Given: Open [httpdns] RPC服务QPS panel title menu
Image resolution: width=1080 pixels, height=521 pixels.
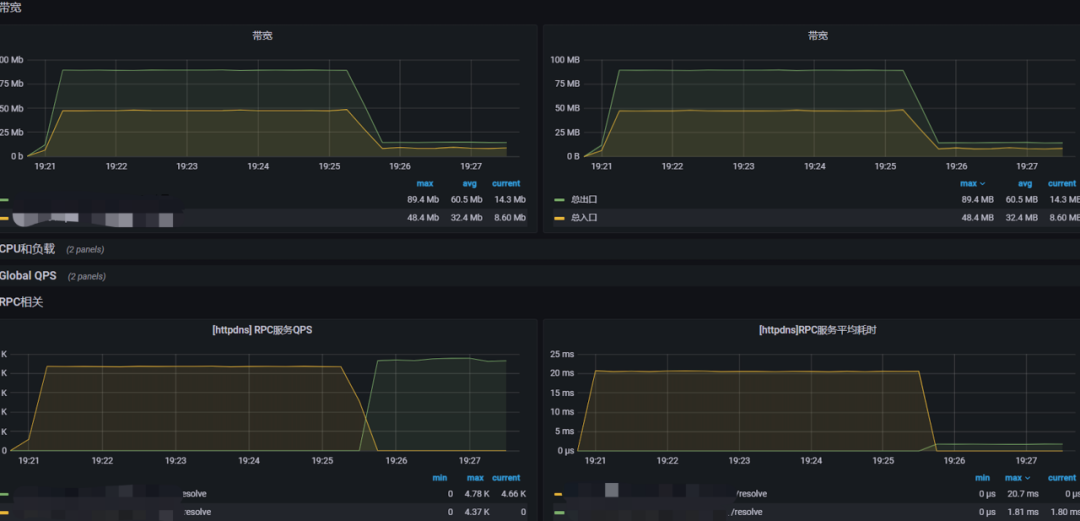Looking at the screenshot, I should point(262,330).
